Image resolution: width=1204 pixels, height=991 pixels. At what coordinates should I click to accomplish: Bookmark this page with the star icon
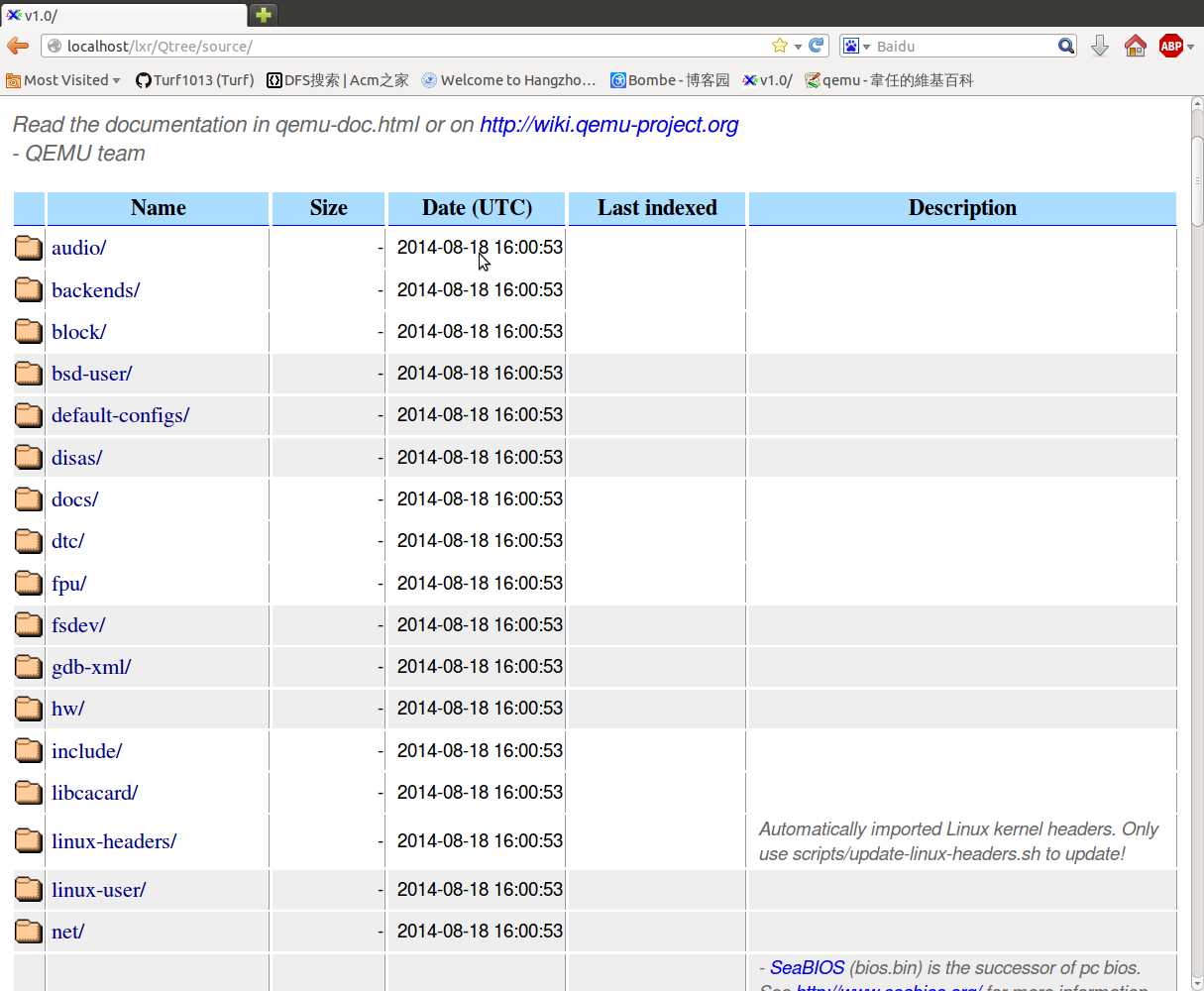[x=780, y=46]
